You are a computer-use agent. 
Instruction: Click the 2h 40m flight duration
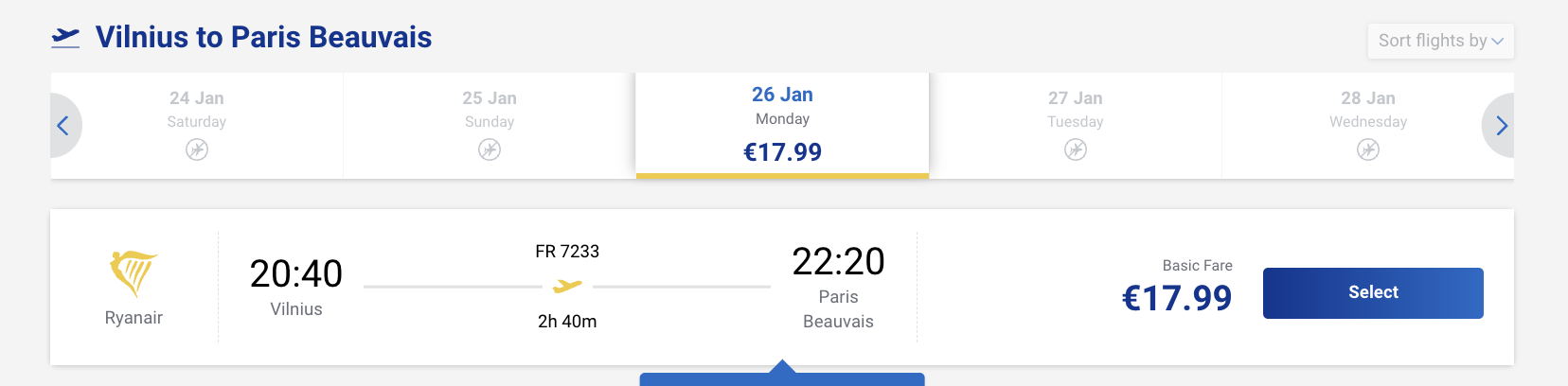pyautogui.click(x=567, y=322)
